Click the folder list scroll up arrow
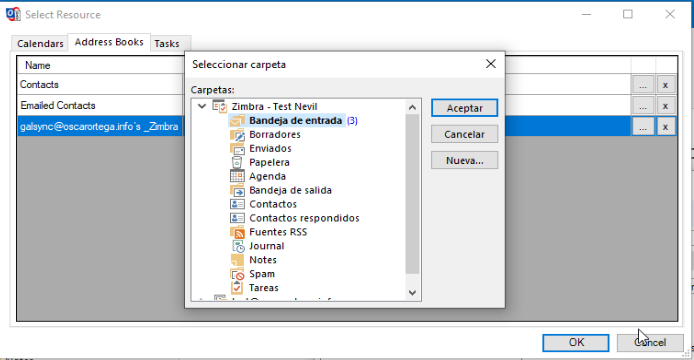 pos(412,107)
